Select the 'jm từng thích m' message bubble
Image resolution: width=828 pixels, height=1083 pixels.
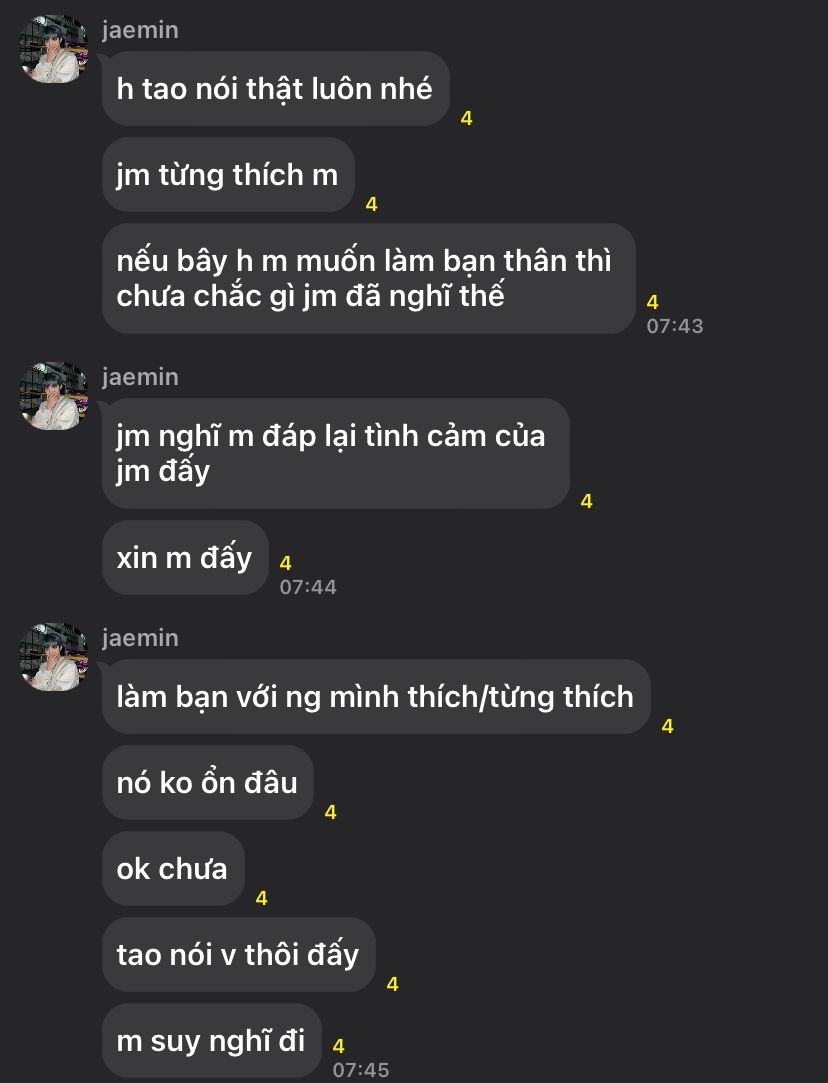coord(228,175)
